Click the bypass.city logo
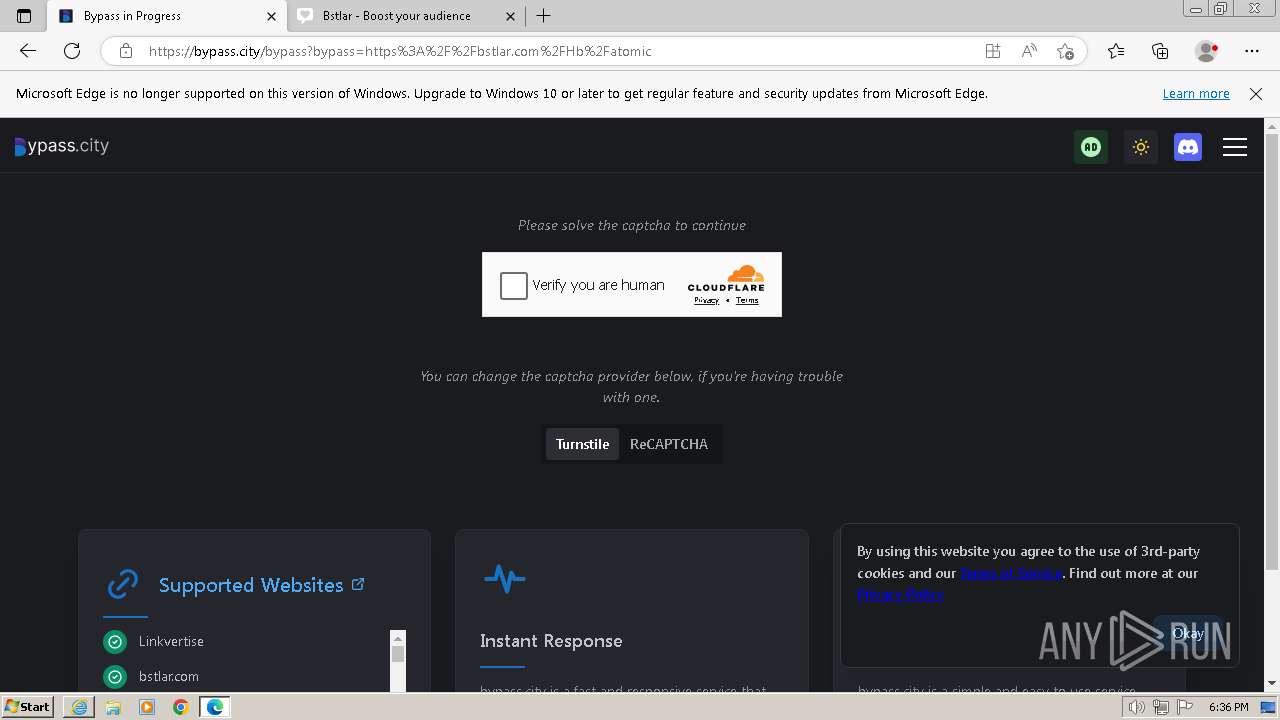 coord(62,146)
